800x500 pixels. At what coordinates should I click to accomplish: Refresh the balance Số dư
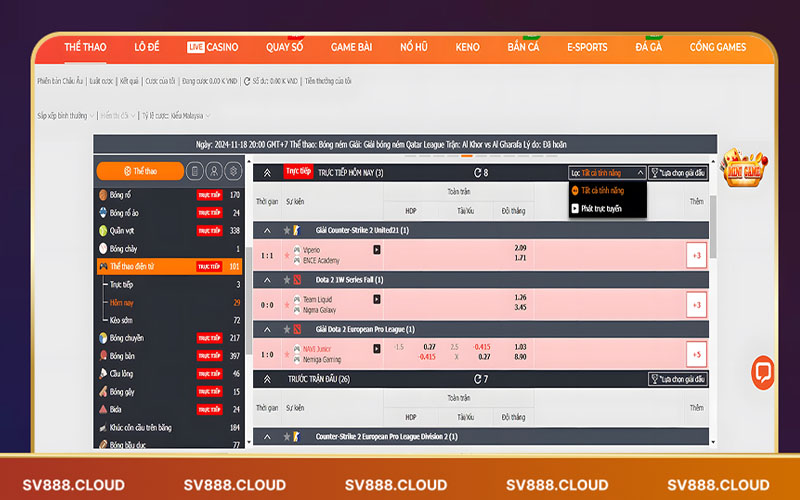click(x=247, y=81)
